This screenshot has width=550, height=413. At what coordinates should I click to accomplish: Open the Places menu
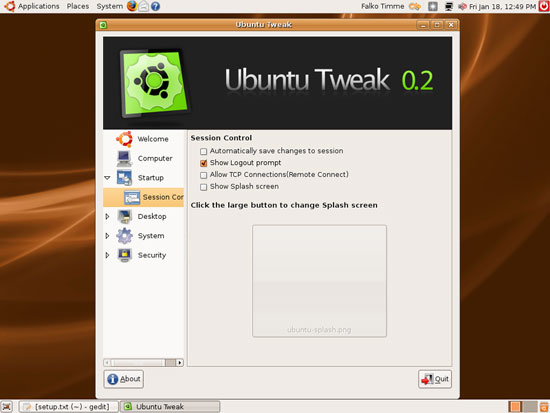[x=78, y=6]
